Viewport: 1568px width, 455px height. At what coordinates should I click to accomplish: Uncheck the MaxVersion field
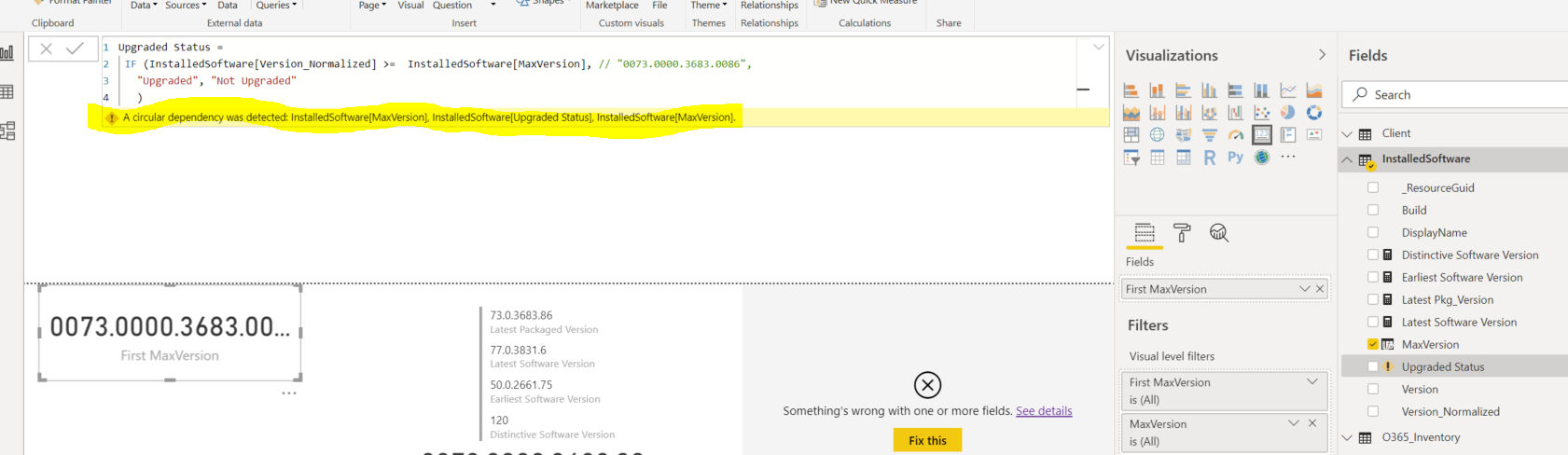click(1373, 344)
